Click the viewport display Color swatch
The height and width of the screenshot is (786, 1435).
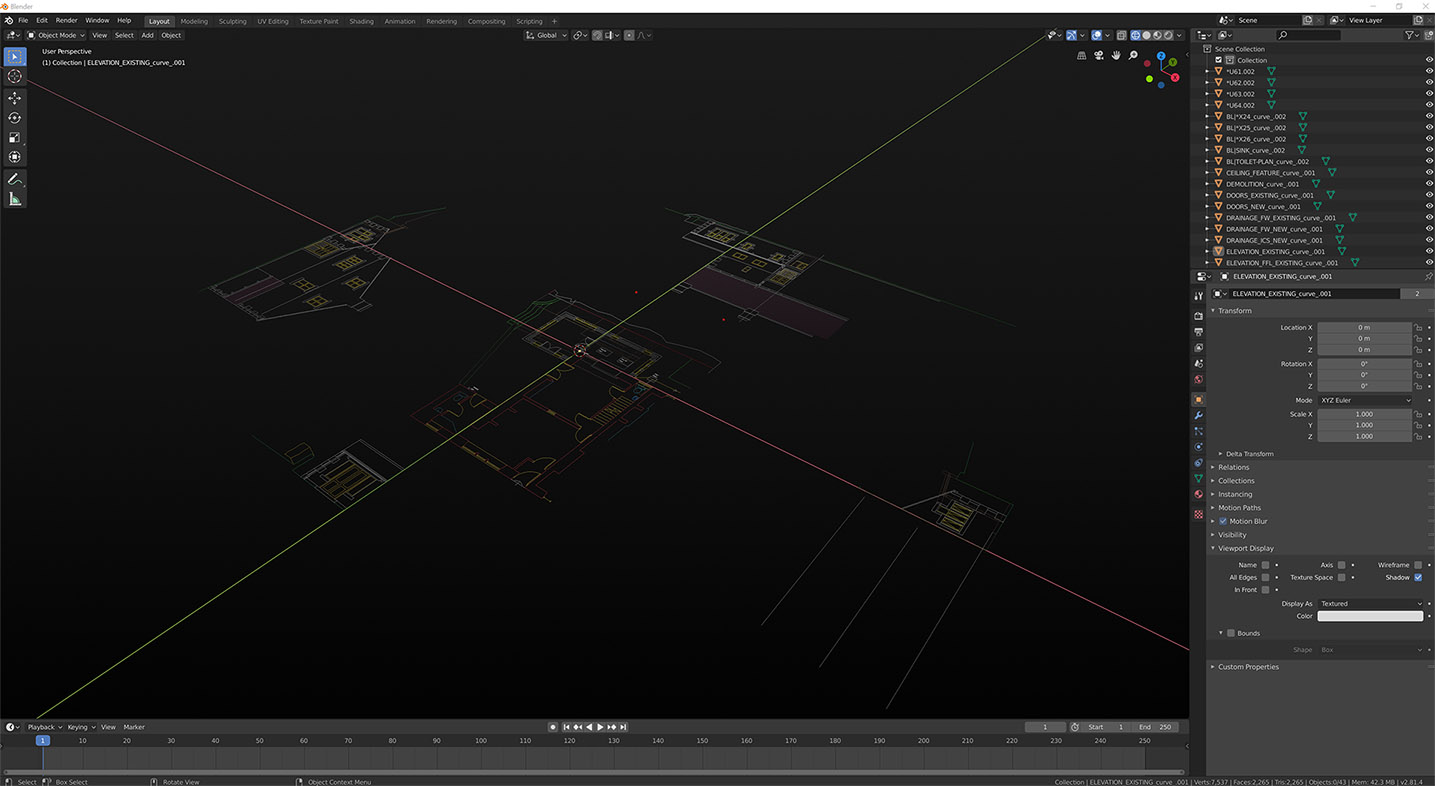1370,616
